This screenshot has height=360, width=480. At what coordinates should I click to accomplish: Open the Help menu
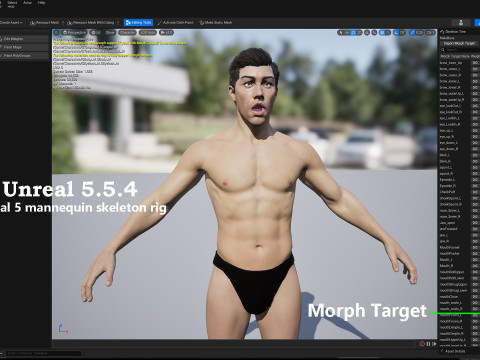pyautogui.click(x=41, y=3)
